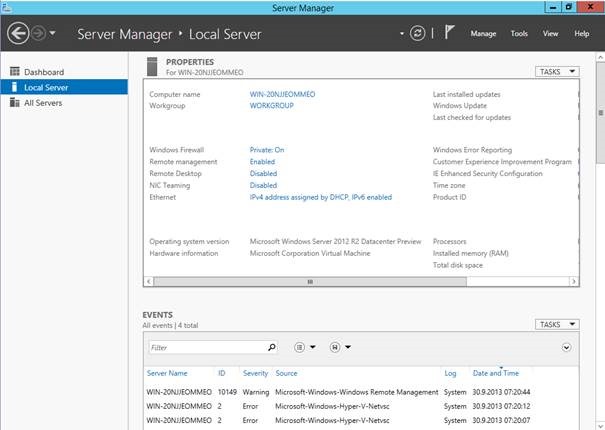Sort events by Date and Time column

(495, 373)
